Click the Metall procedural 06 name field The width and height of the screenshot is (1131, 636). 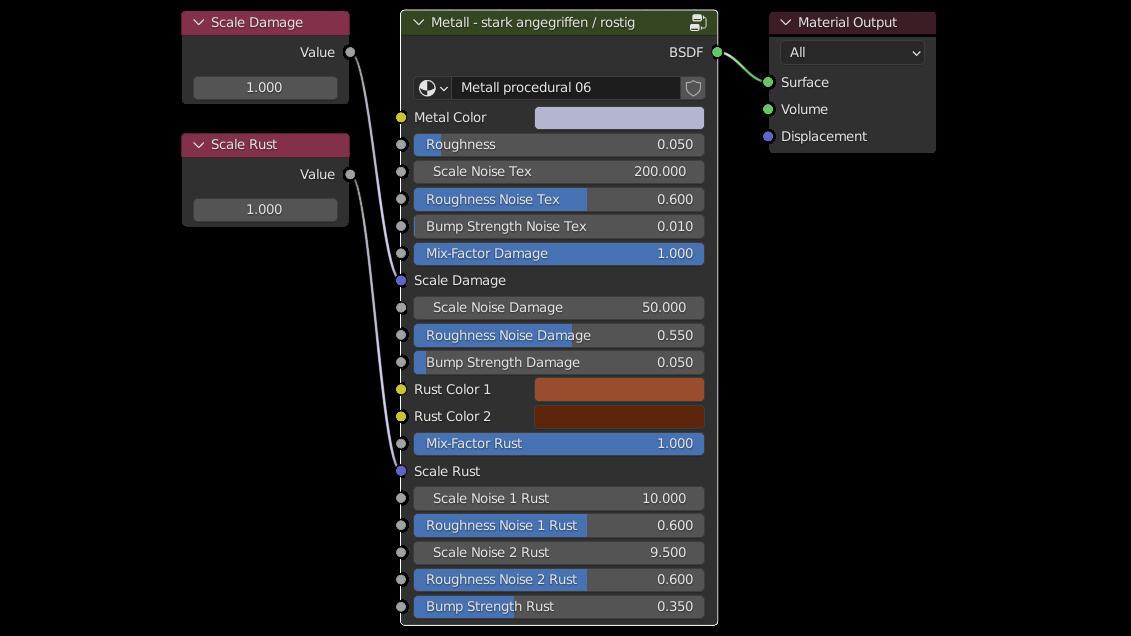(x=566, y=88)
